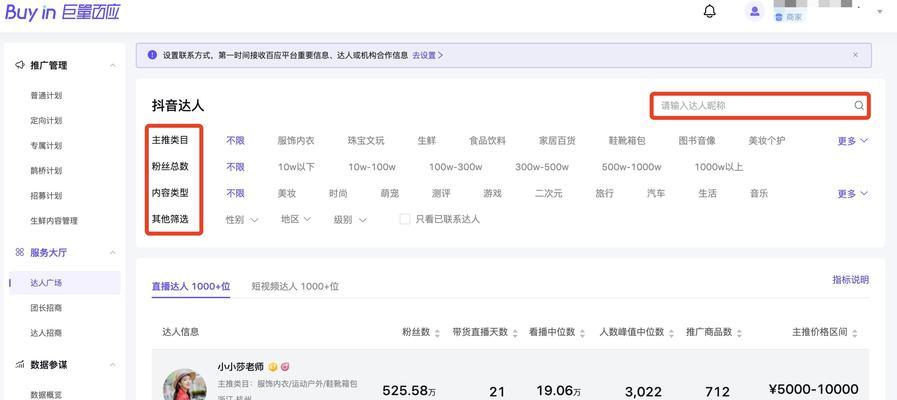Expand 更多 for 内容类型 row
The width and height of the screenshot is (897, 400).
(852, 194)
